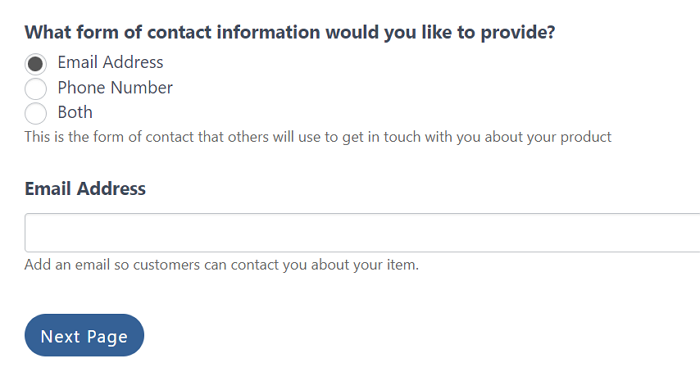
Task: Select the Email Address radio button
Action: (x=35, y=64)
